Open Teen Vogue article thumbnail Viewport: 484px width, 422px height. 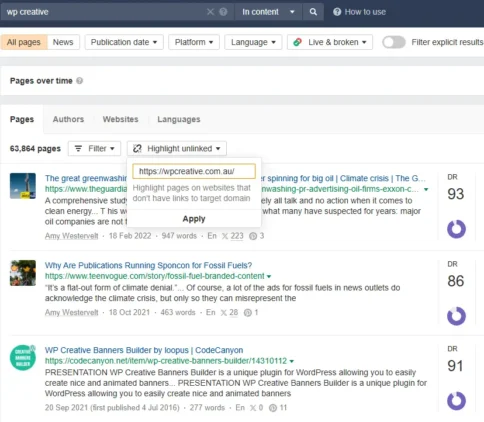pos(23,273)
